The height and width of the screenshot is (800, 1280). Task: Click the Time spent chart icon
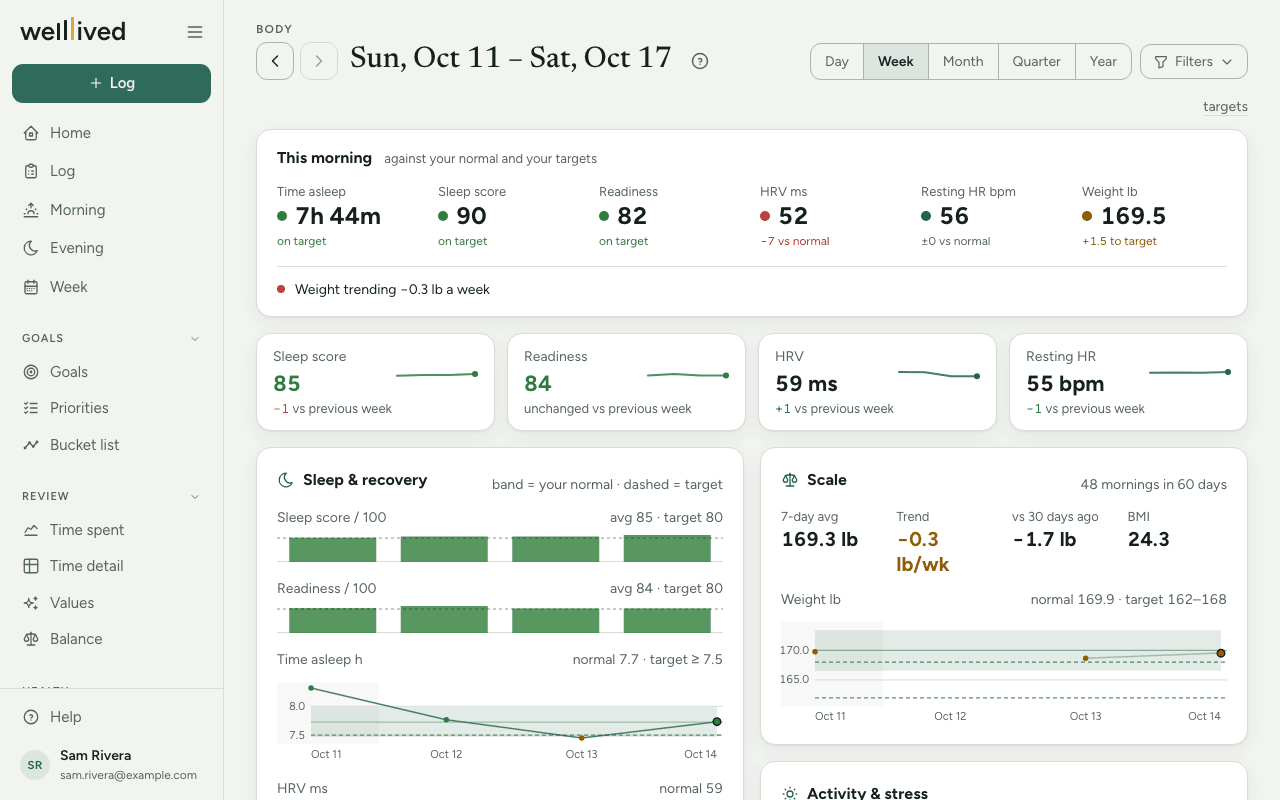(31, 530)
